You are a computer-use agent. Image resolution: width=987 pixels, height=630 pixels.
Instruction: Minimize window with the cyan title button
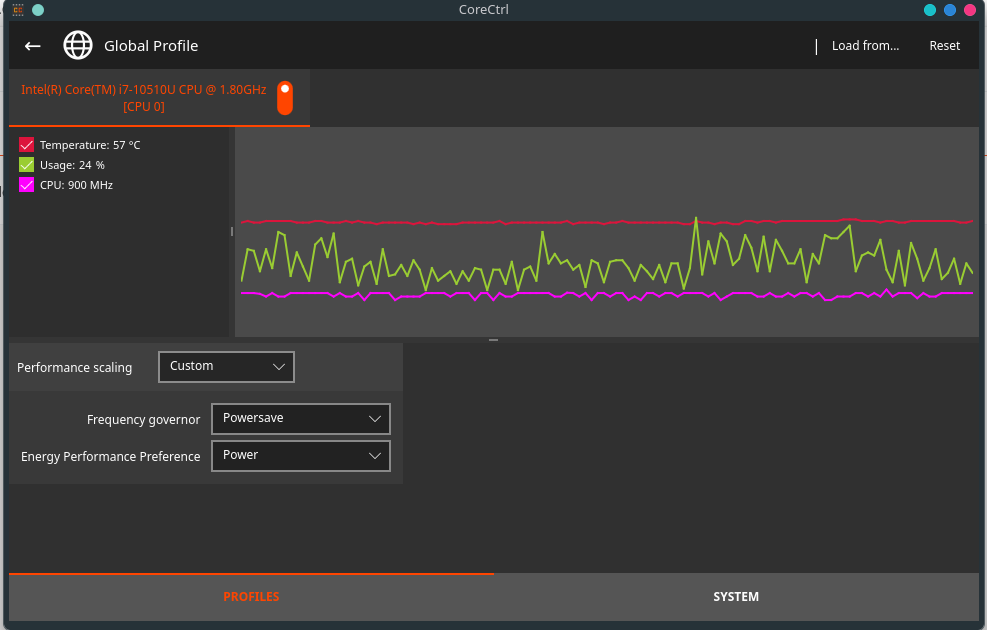coord(930,9)
